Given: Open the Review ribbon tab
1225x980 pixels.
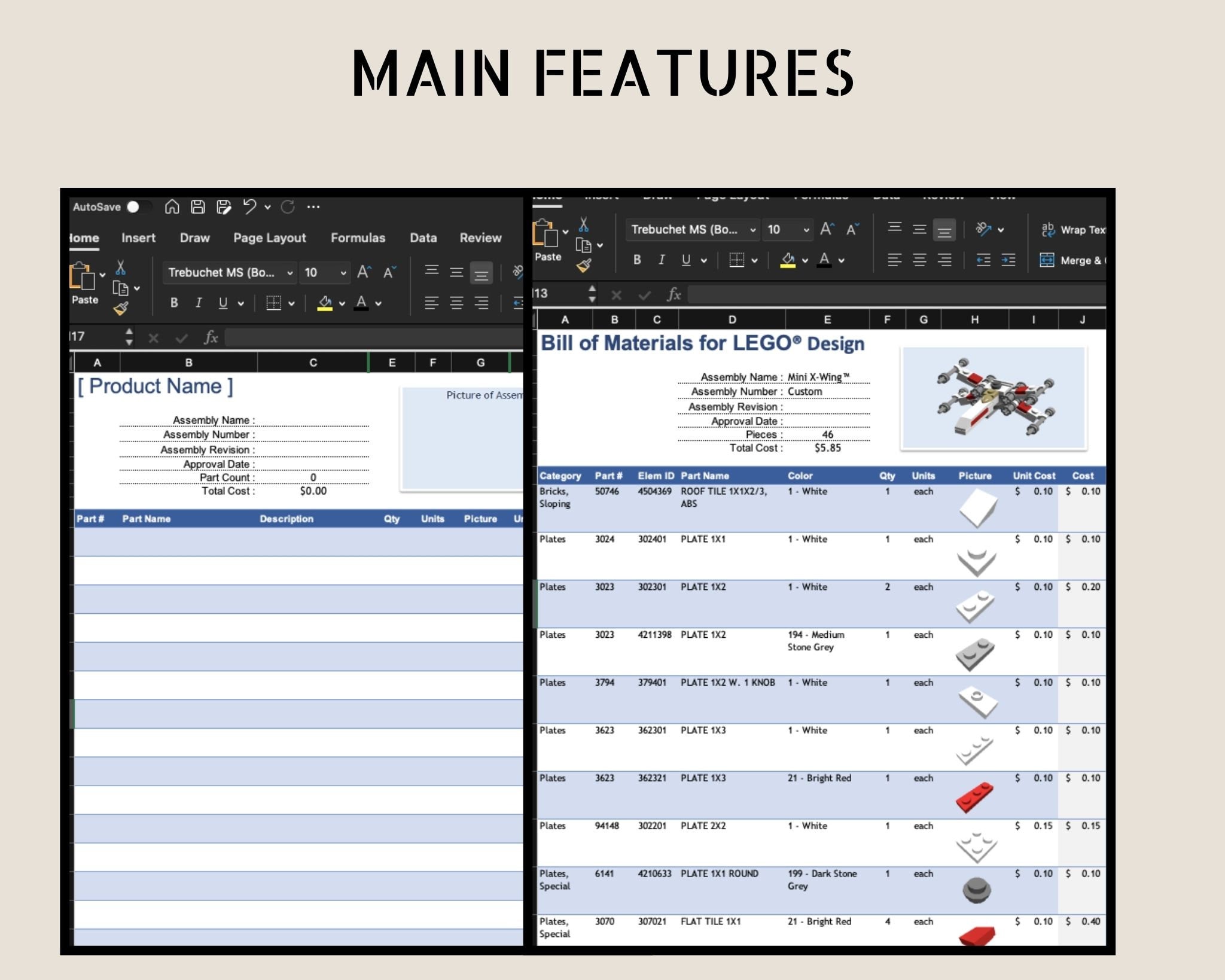Looking at the screenshot, I should (480, 238).
